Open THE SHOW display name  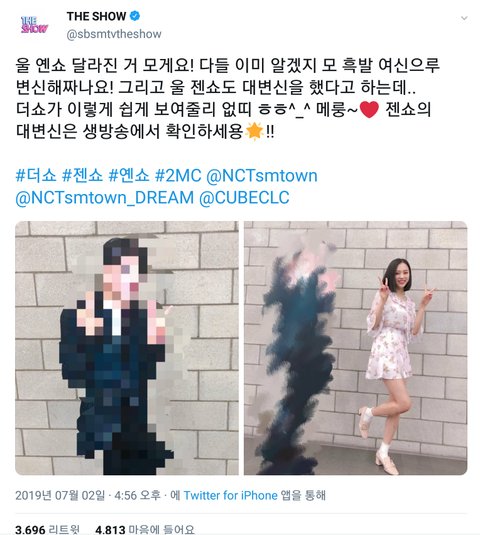coord(96,16)
